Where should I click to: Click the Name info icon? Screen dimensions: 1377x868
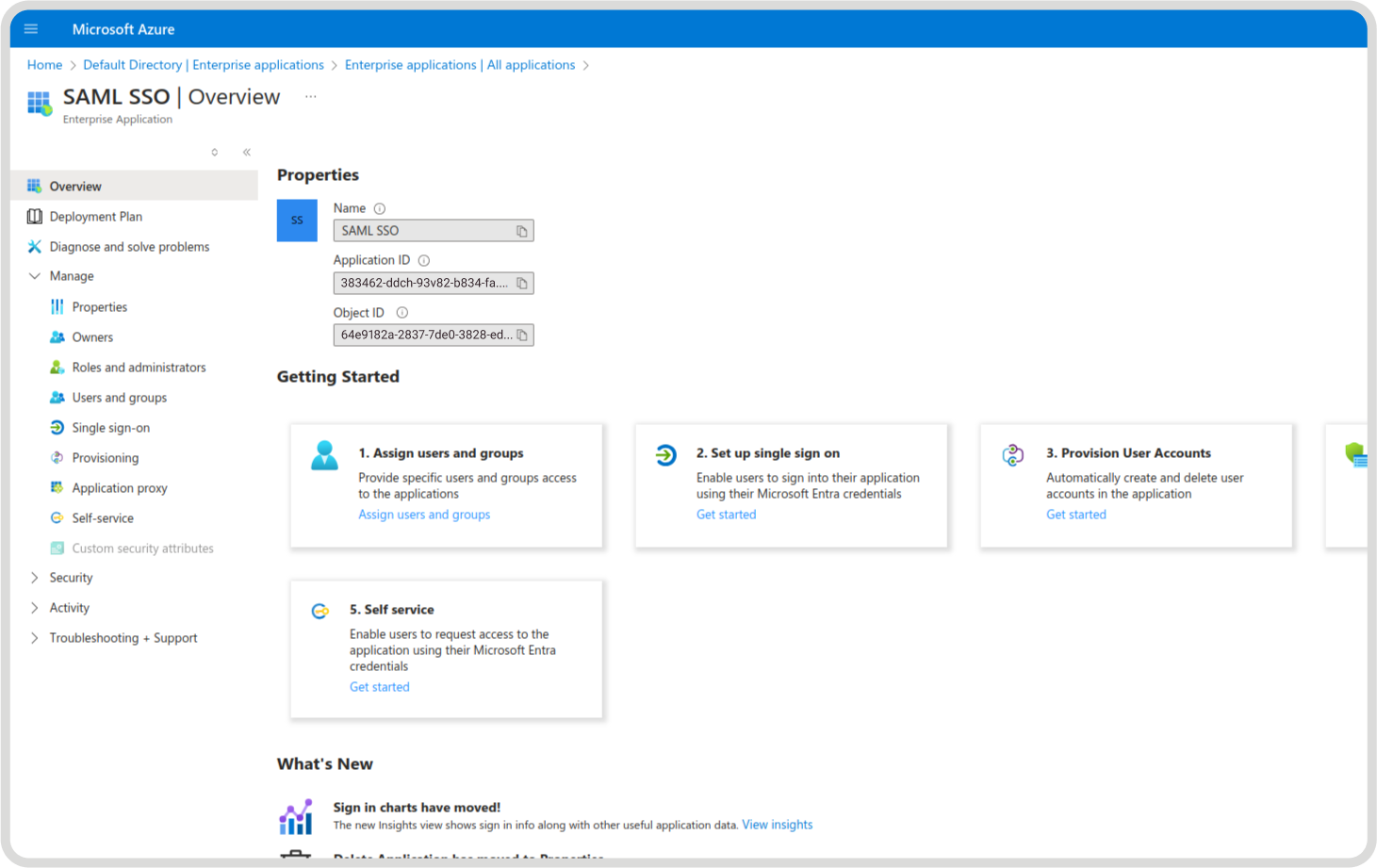[x=380, y=208]
